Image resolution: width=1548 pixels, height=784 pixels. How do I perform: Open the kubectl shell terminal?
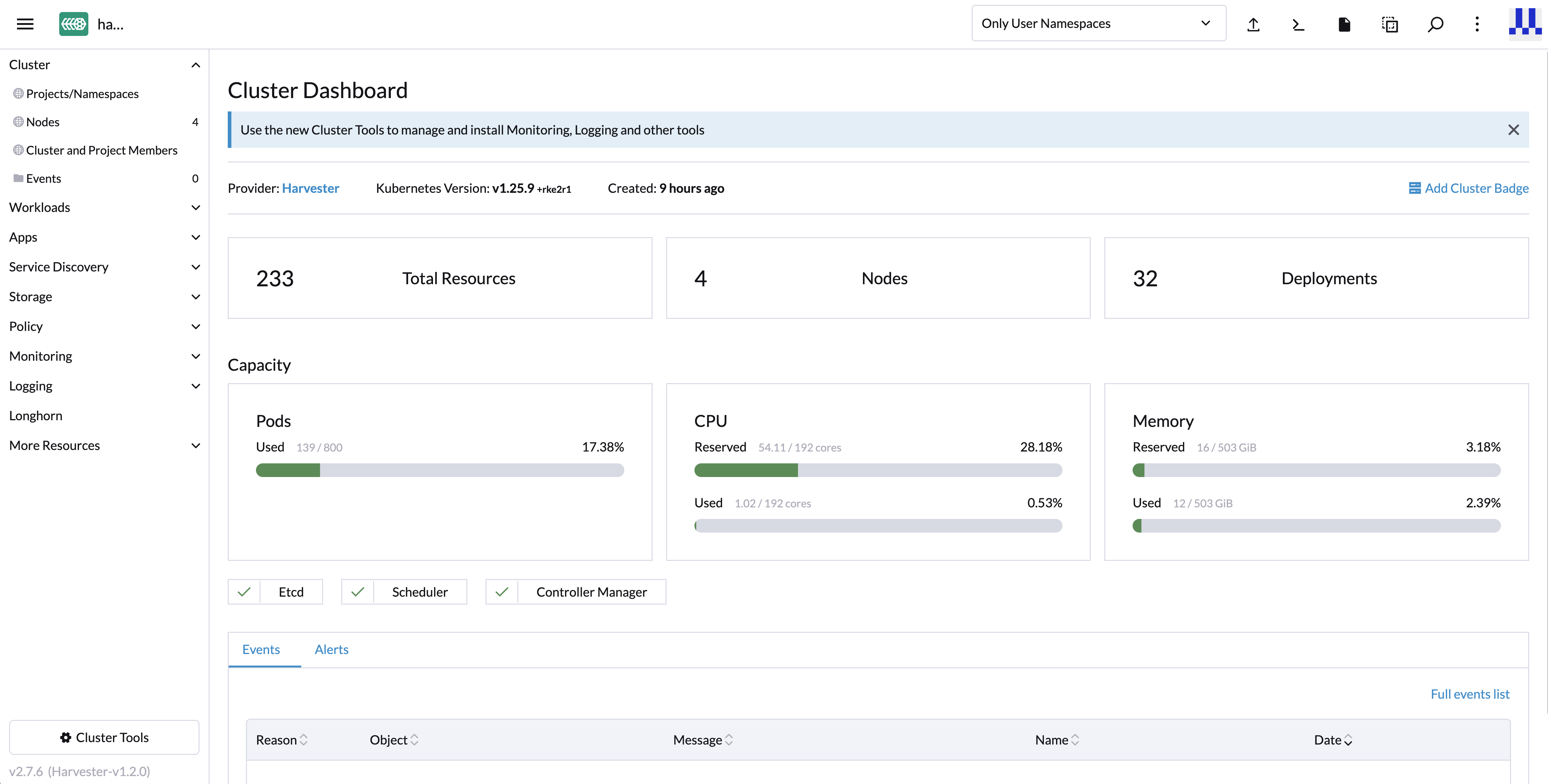click(x=1298, y=24)
